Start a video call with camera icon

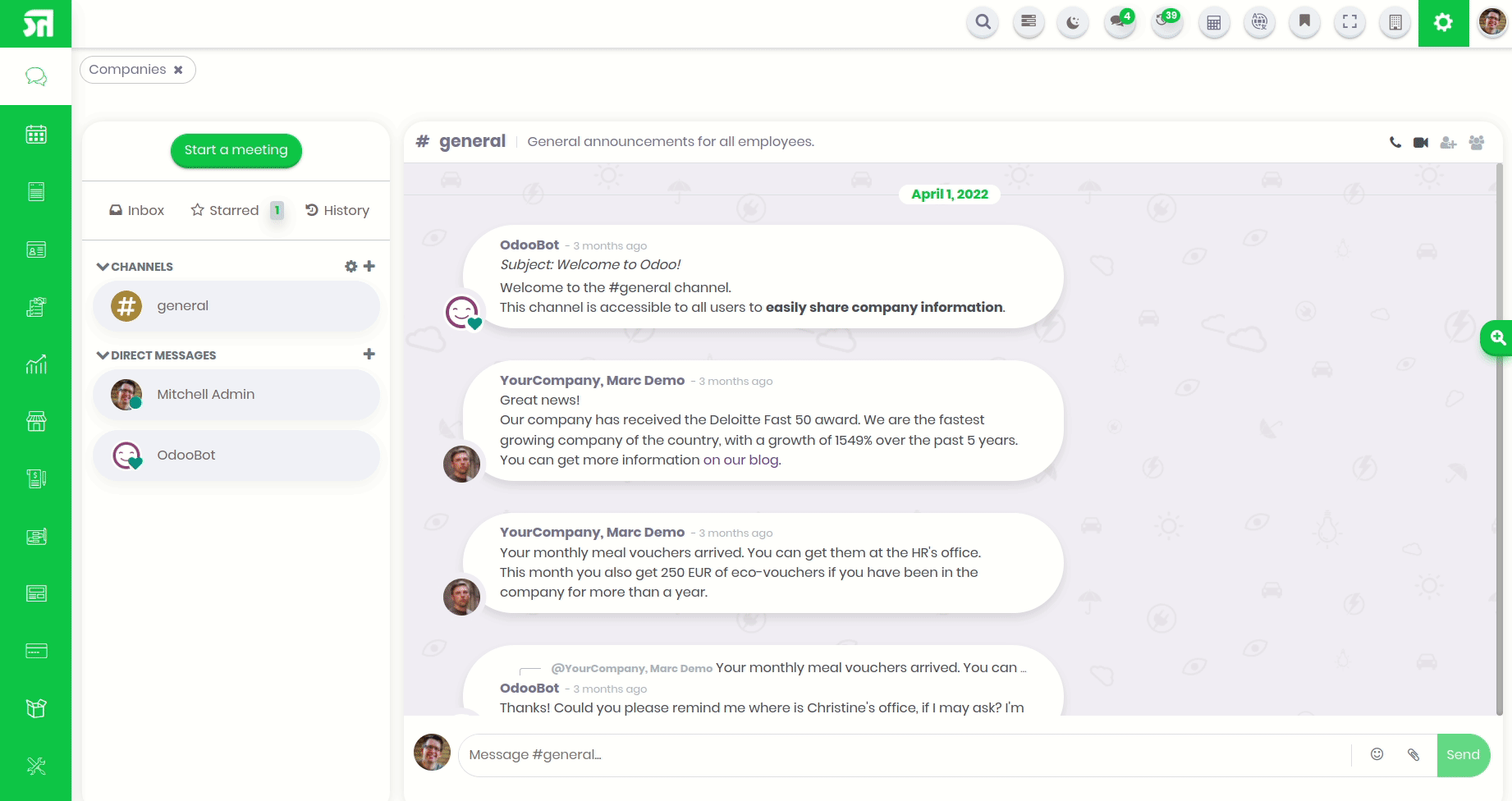(1421, 142)
